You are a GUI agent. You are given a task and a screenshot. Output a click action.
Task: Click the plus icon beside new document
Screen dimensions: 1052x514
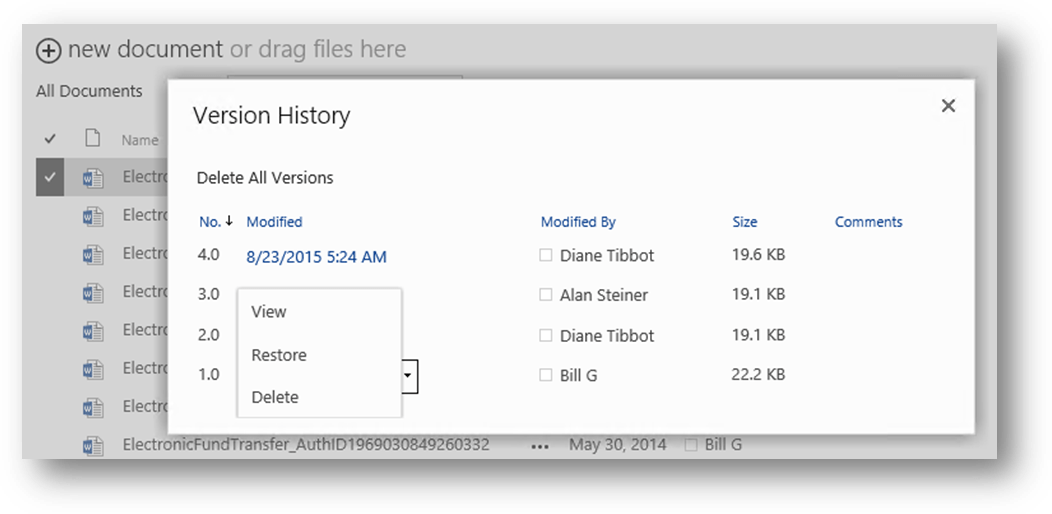tap(48, 50)
